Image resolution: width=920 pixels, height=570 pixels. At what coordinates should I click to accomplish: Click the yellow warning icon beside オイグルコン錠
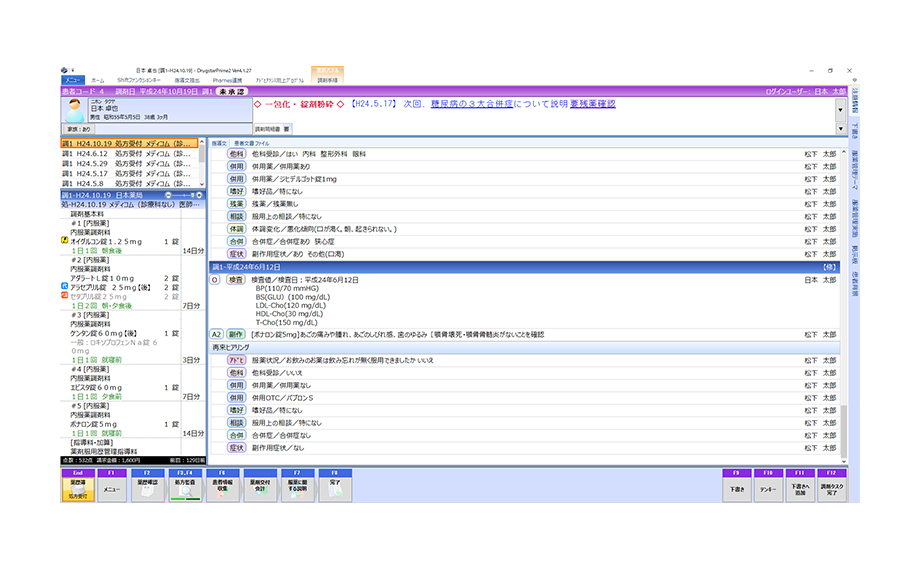click(65, 240)
